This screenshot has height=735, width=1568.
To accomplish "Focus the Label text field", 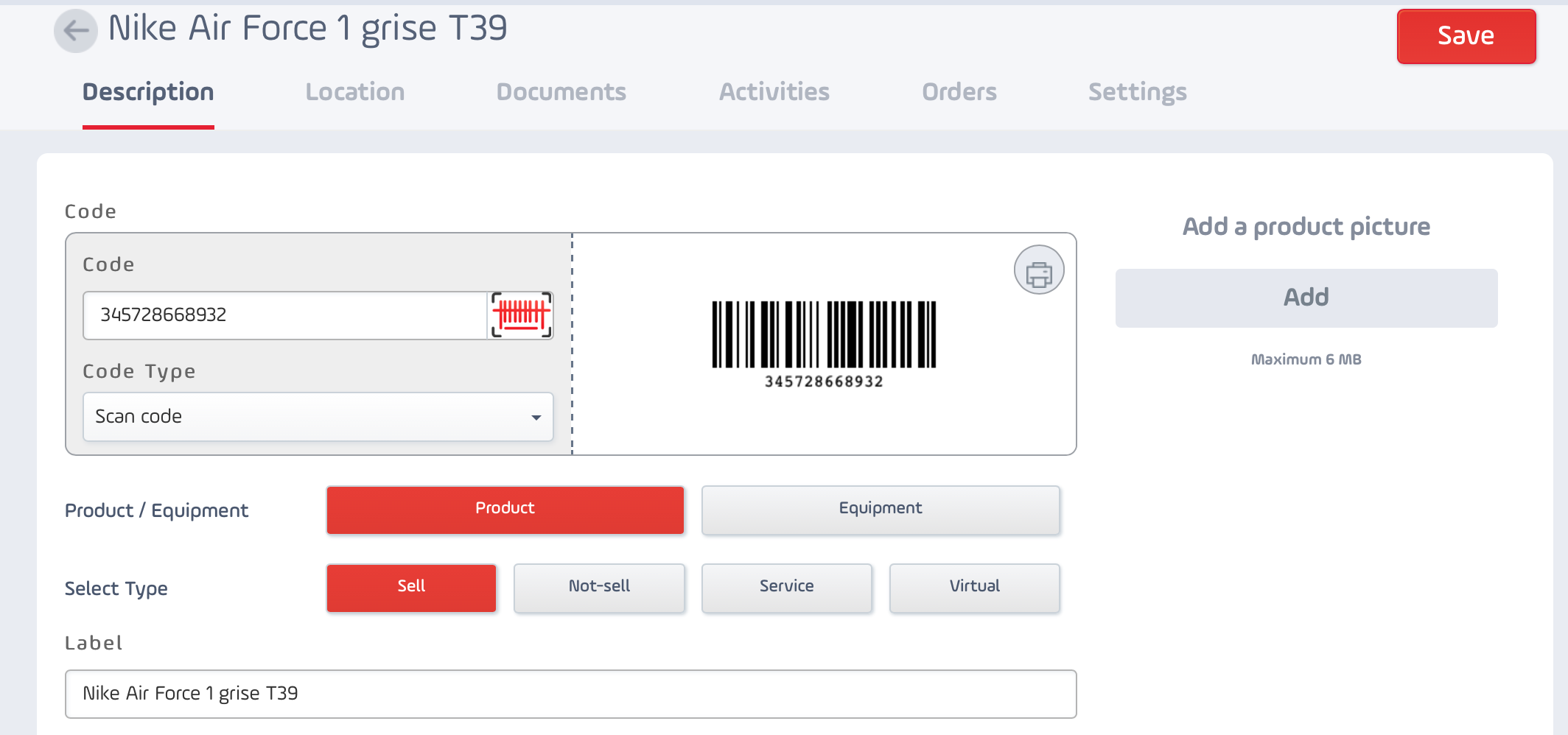I will tap(571, 694).
